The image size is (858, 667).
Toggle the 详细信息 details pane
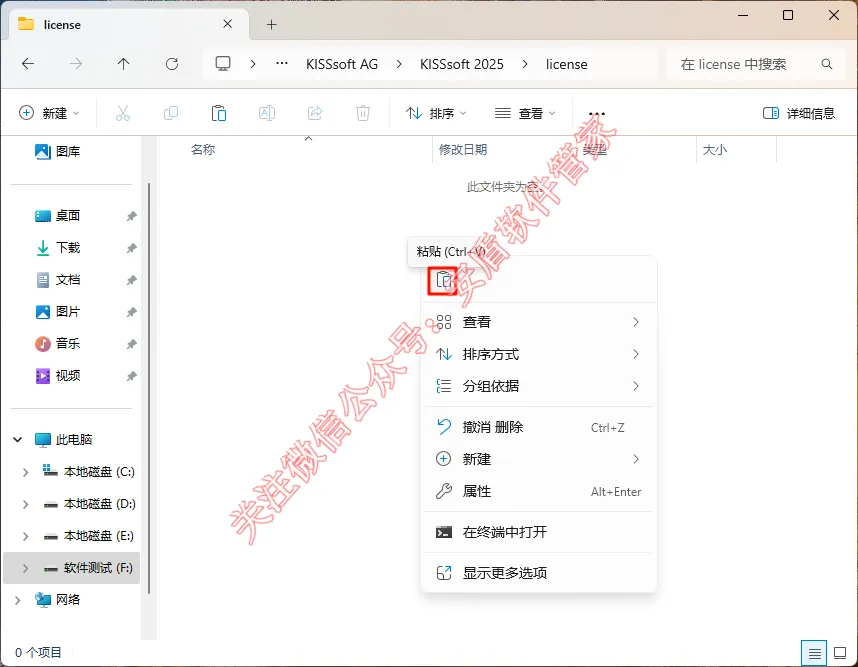(x=799, y=113)
